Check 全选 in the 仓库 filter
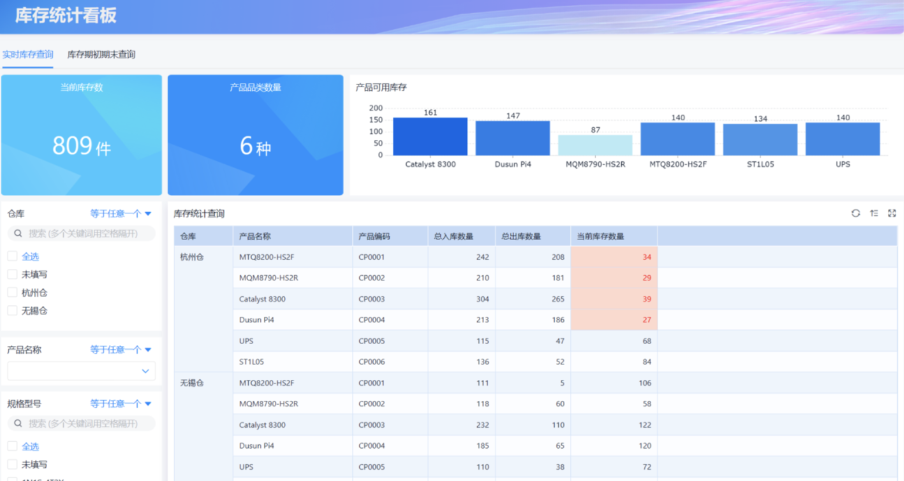 12,256
